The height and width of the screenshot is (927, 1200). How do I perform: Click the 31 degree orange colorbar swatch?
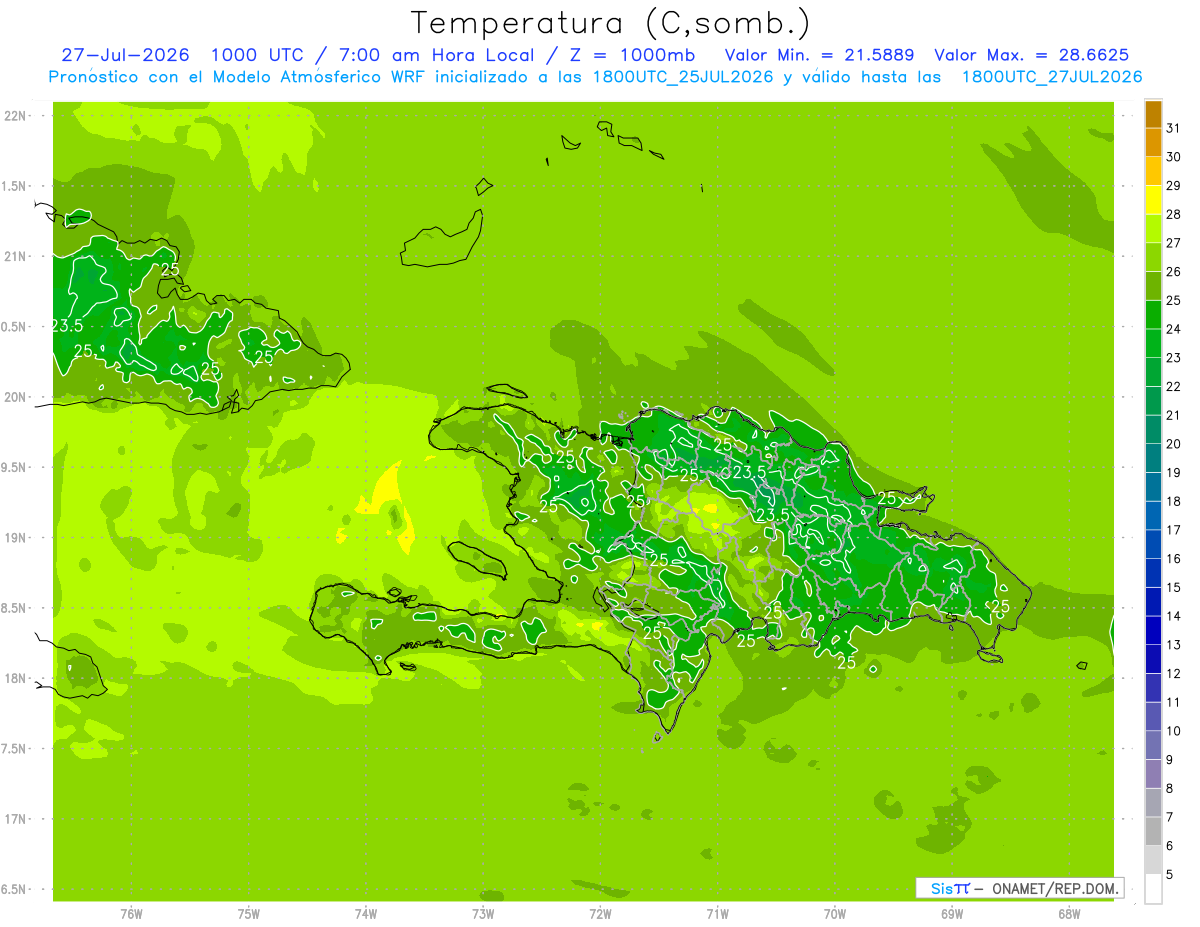tap(1153, 114)
